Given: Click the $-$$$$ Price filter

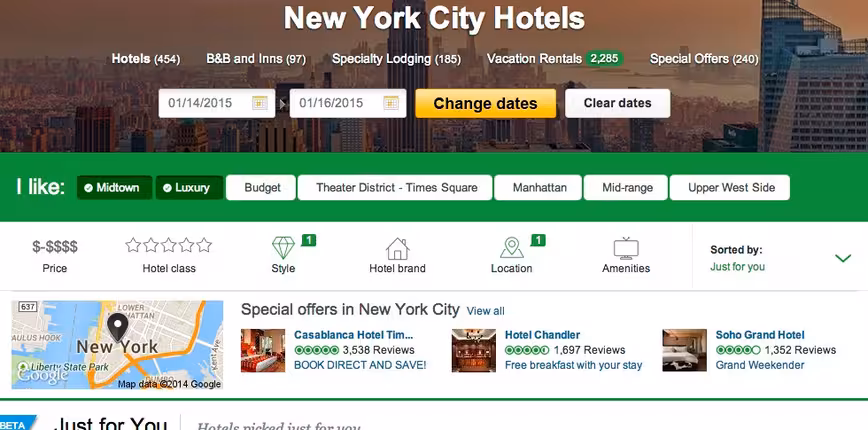Looking at the screenshot, I should click(55, 256).
